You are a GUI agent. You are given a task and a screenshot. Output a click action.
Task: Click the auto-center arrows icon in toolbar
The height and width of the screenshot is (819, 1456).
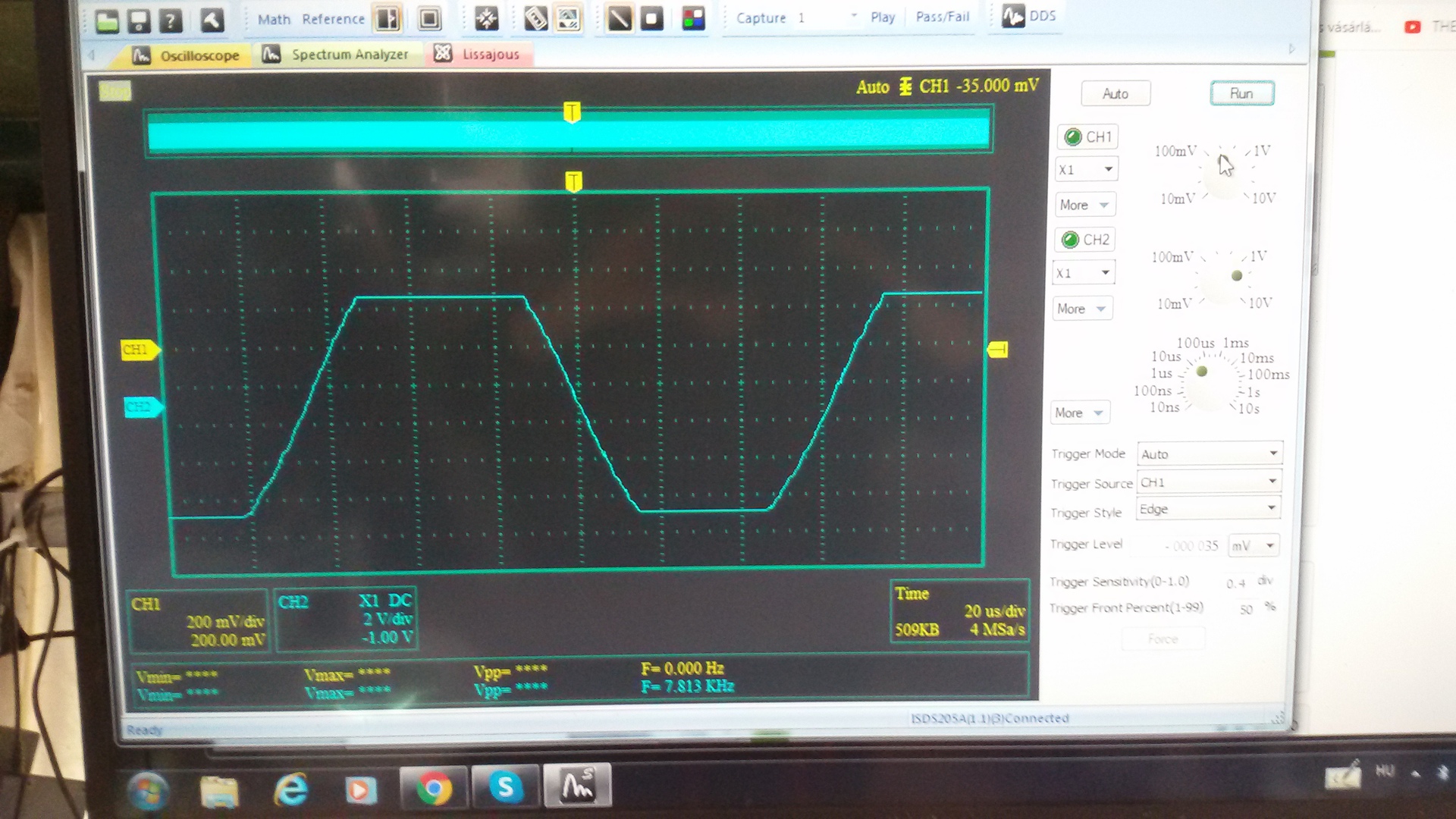click(x=486, y=19)
